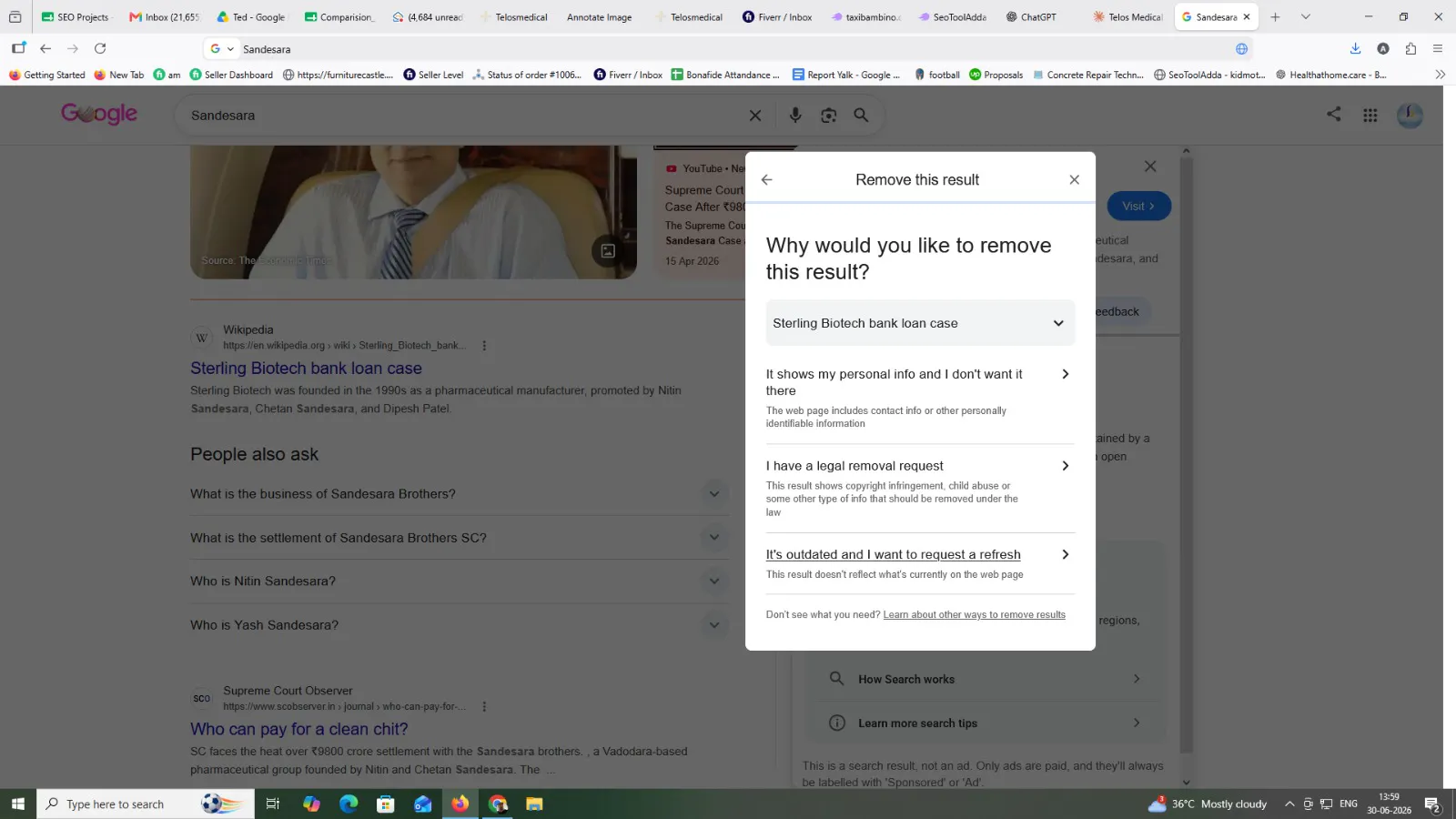Search by image with Google Lens icon
1456x819 pixels.
click(x=828, y=116)
